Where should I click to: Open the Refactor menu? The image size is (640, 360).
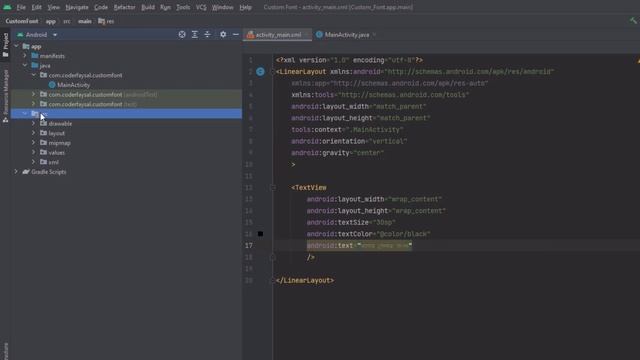tap(124, 7)
